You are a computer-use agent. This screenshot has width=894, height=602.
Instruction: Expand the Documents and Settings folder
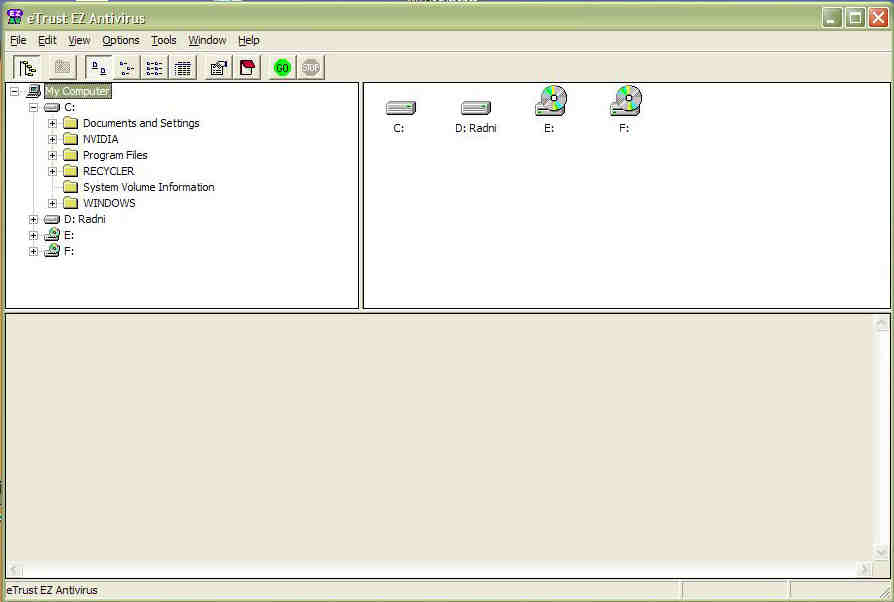(53, 123)
